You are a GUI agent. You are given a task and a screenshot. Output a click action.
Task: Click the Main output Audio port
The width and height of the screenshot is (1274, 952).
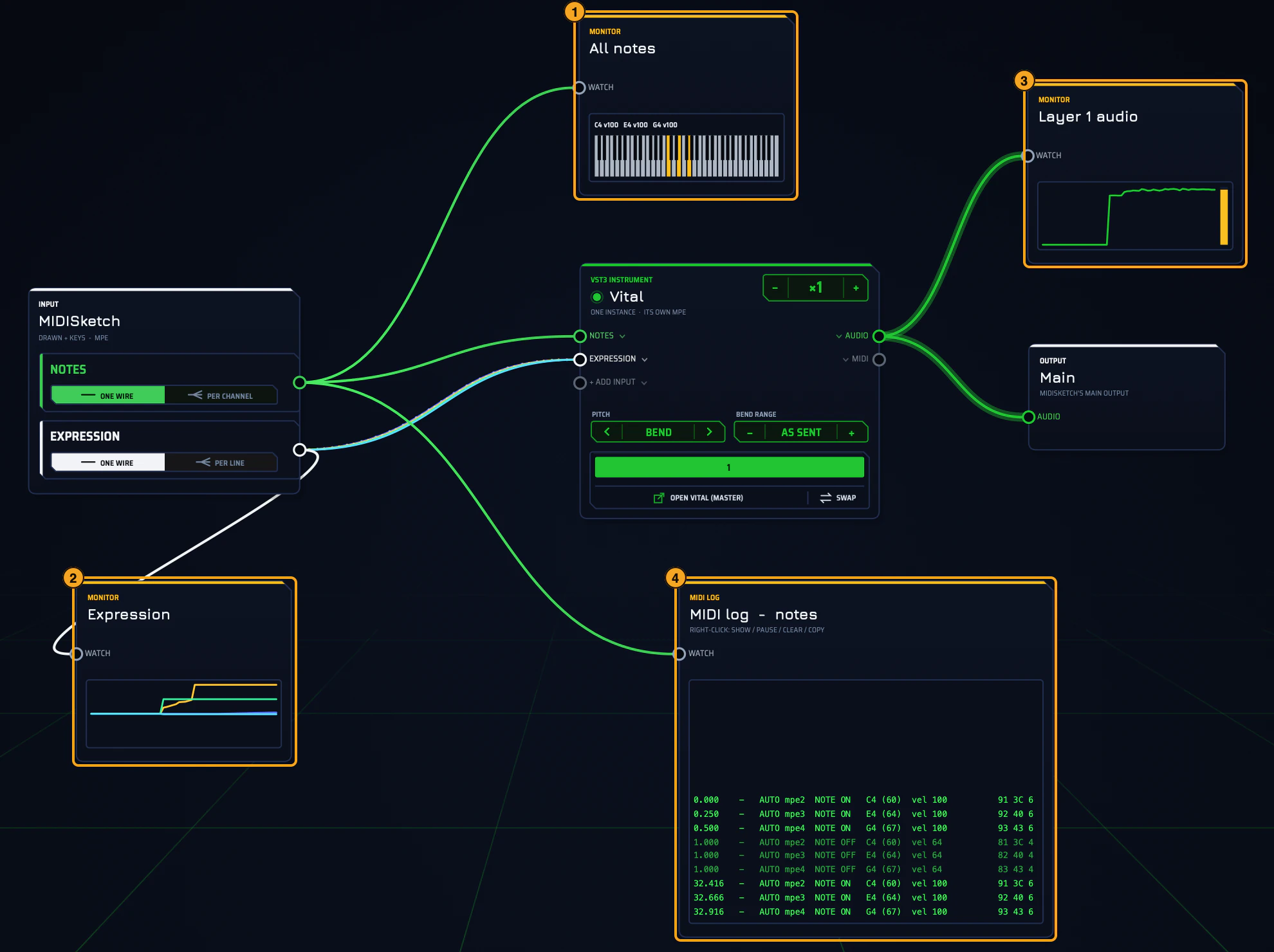click(1028, 417)
